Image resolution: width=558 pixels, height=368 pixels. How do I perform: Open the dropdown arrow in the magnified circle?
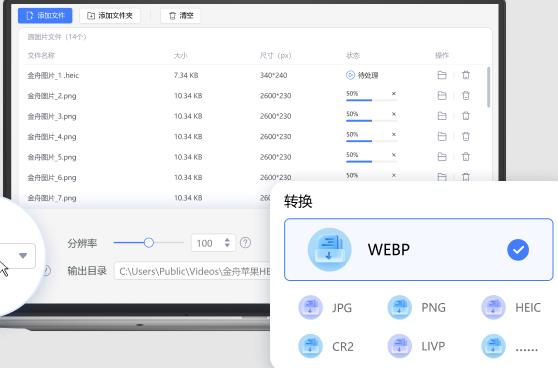click(x=23, y=256)
